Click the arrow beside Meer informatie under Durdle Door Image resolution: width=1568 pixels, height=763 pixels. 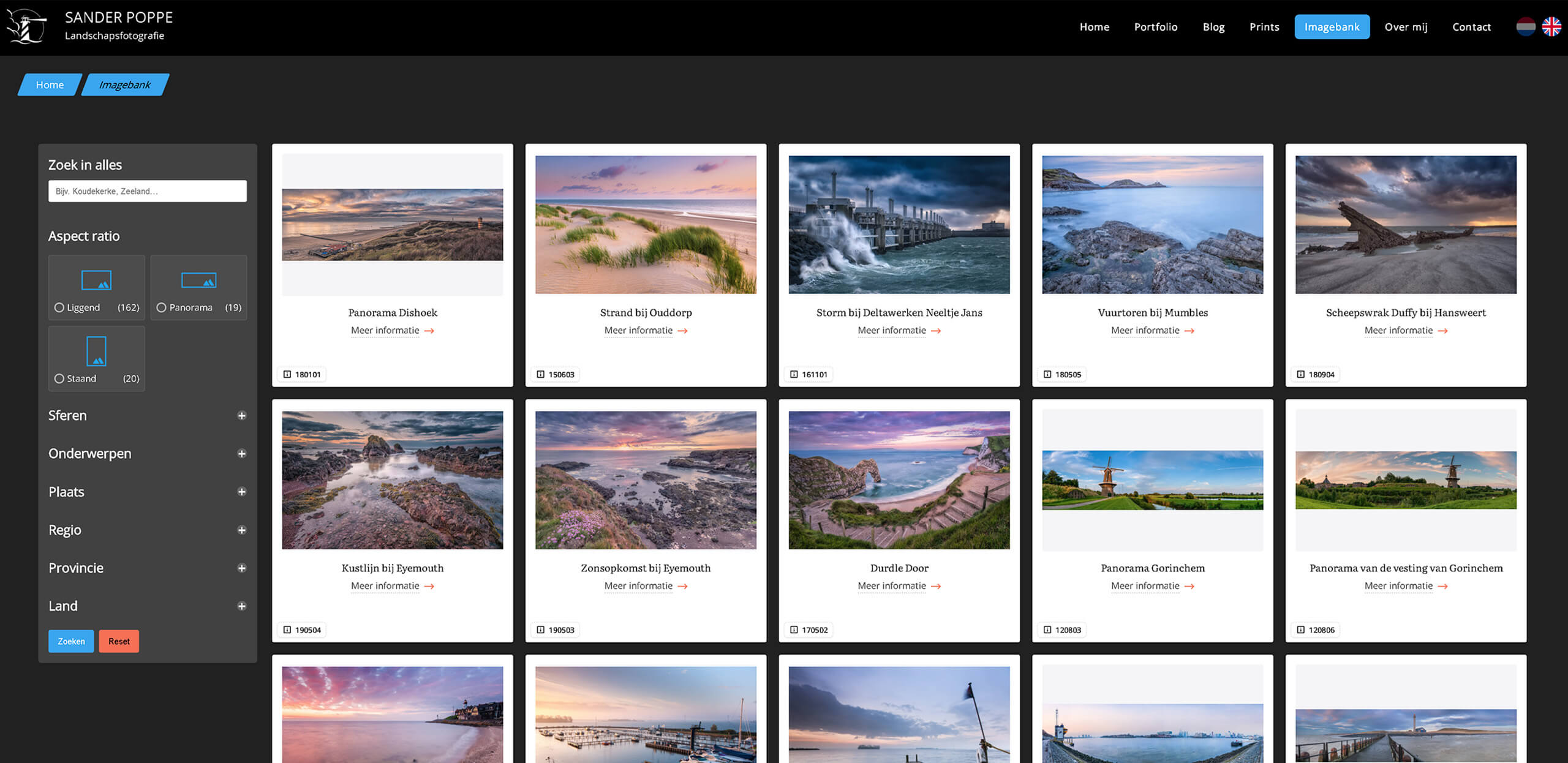(936, 587)
